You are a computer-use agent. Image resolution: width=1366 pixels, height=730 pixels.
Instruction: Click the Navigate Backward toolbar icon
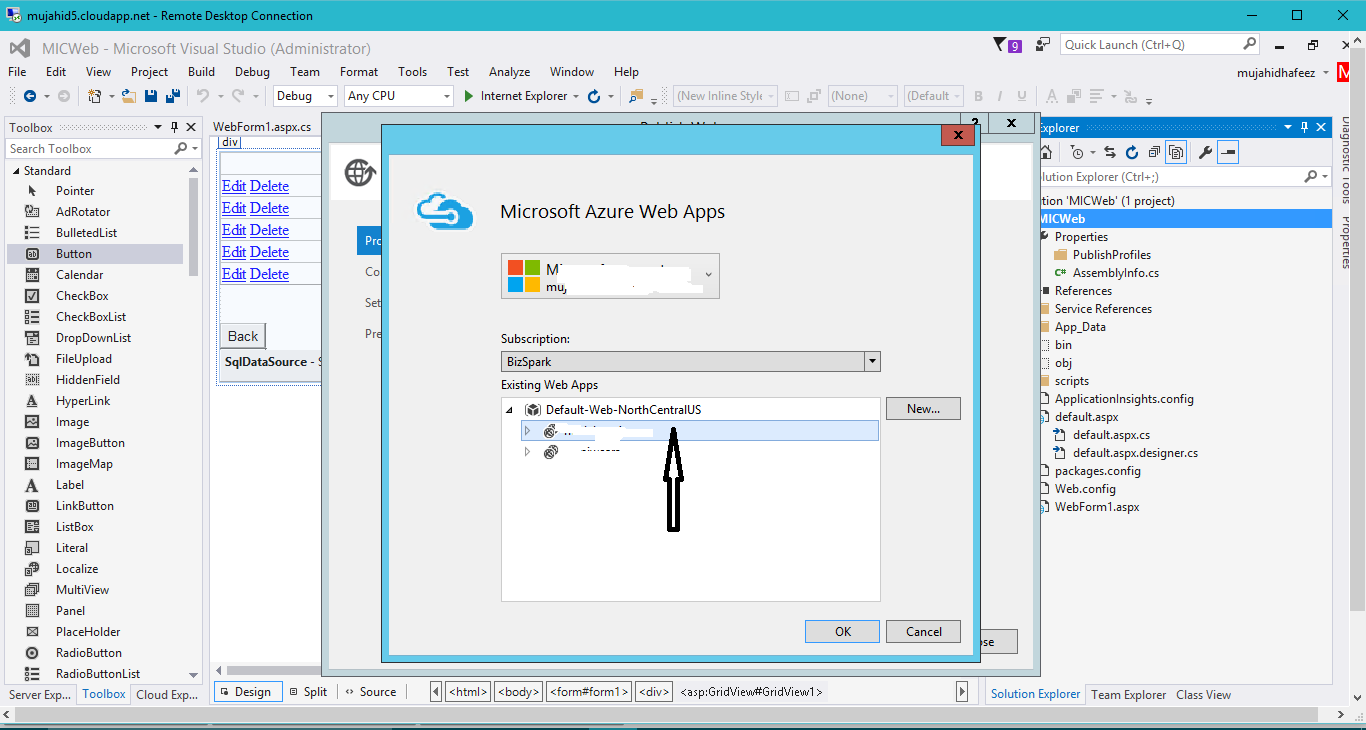(x=29, y=96)
